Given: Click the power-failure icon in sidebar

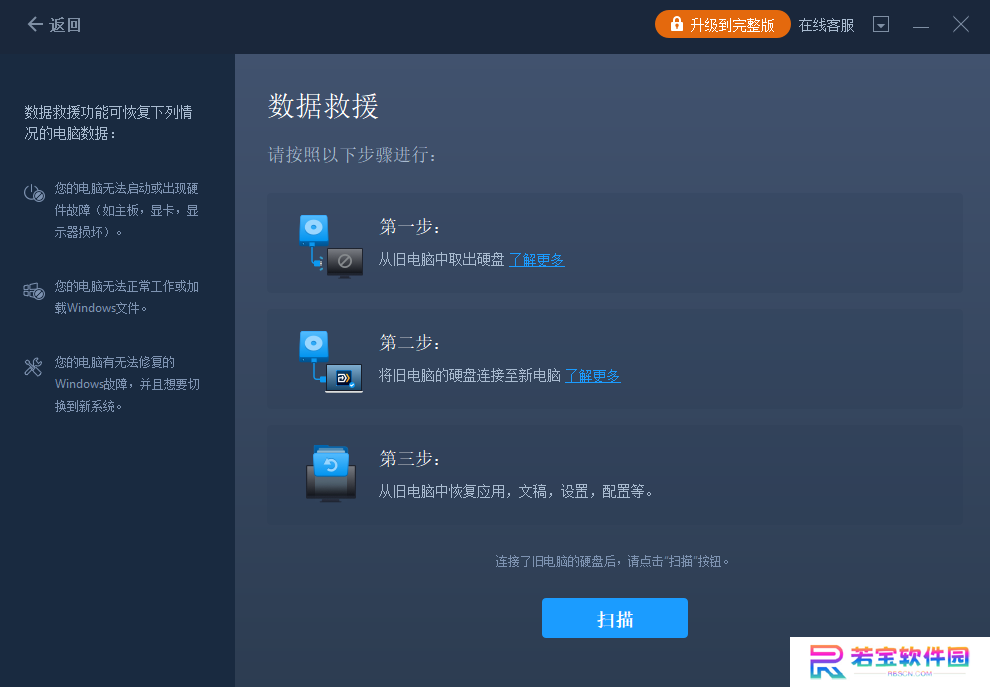Looking at the screenshot, I should click(34, 193).
